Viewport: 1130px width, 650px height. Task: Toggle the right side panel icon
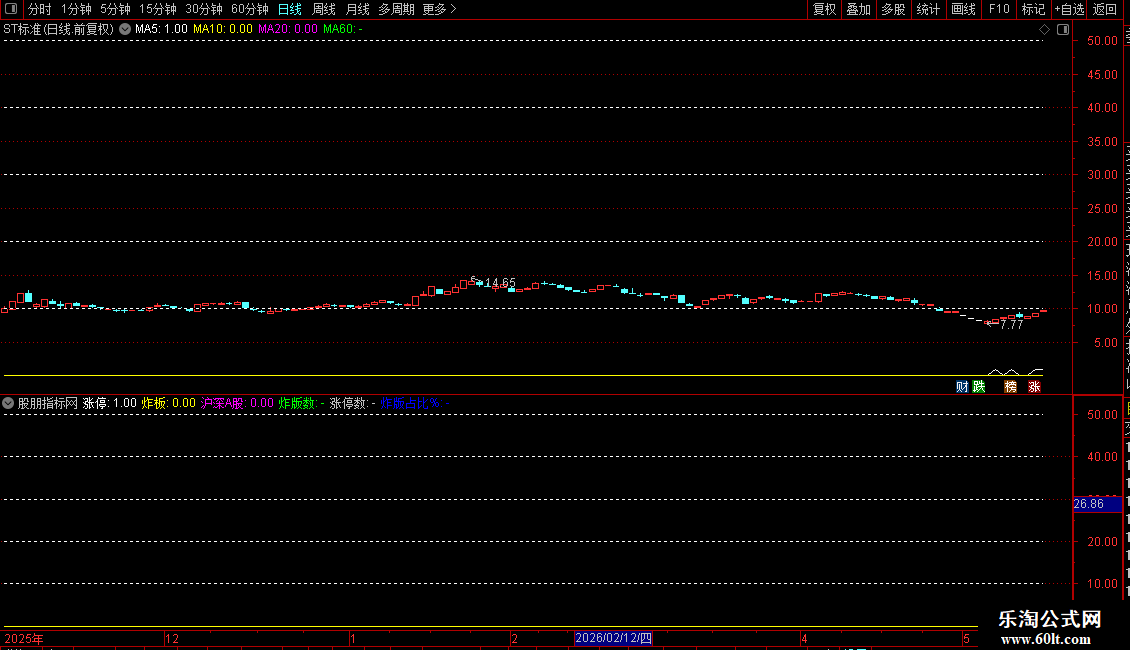[x=1063, y=30]
